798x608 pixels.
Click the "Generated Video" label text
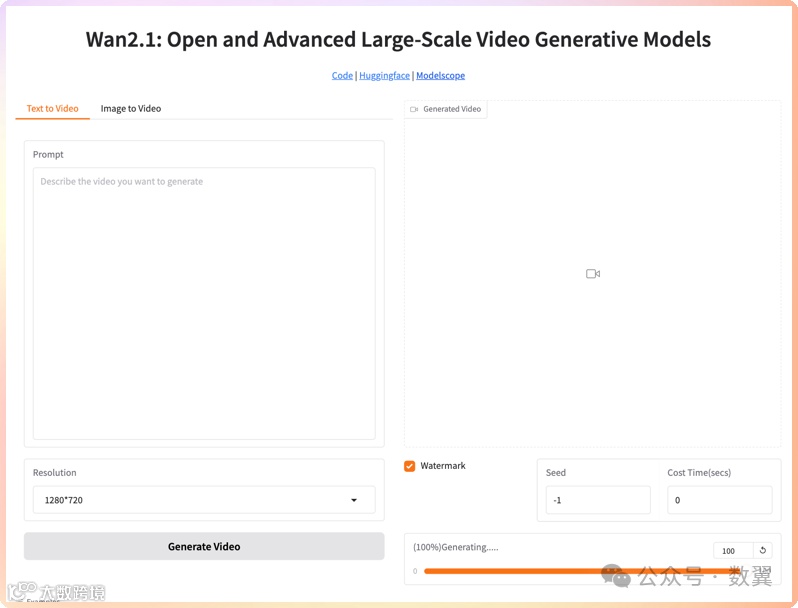452,109
